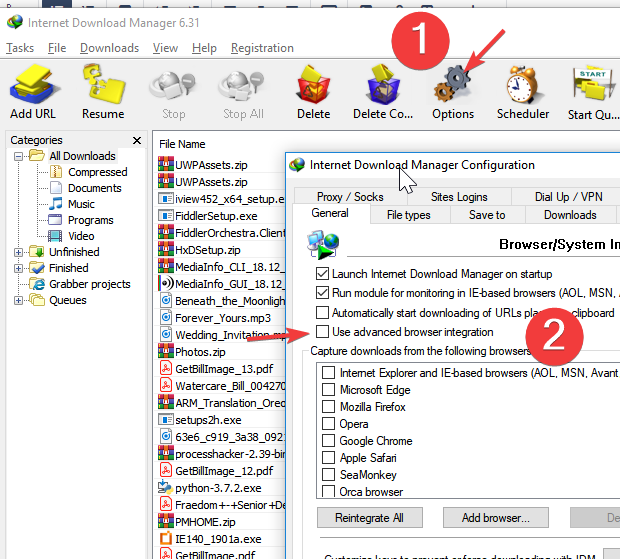Screen dimensions: 620x559
Task: Uncheck Launch Internet Download Manager on startup
Action: tap(322, 274)
